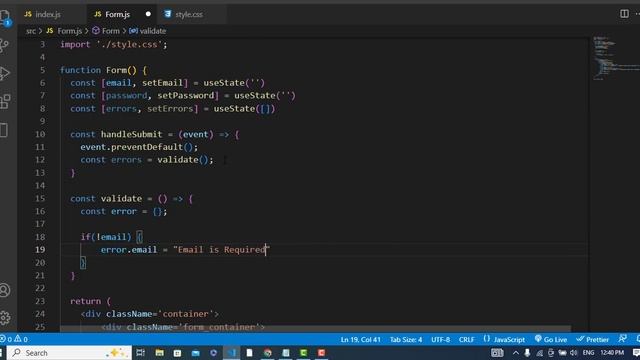Click the handleSubmit function name
This screenshot has width=640, height=360.
tap(131, 134)
